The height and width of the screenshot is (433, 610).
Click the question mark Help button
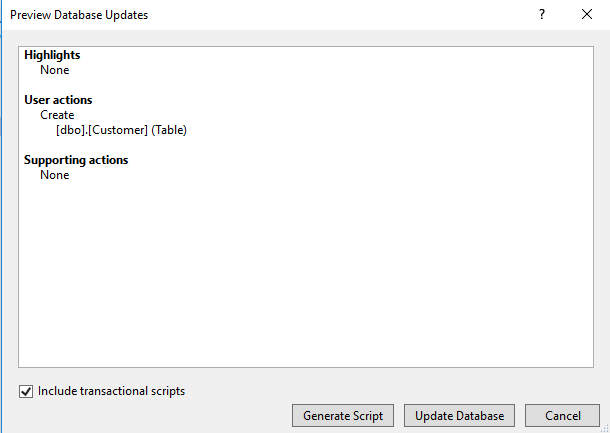[541, 15]
